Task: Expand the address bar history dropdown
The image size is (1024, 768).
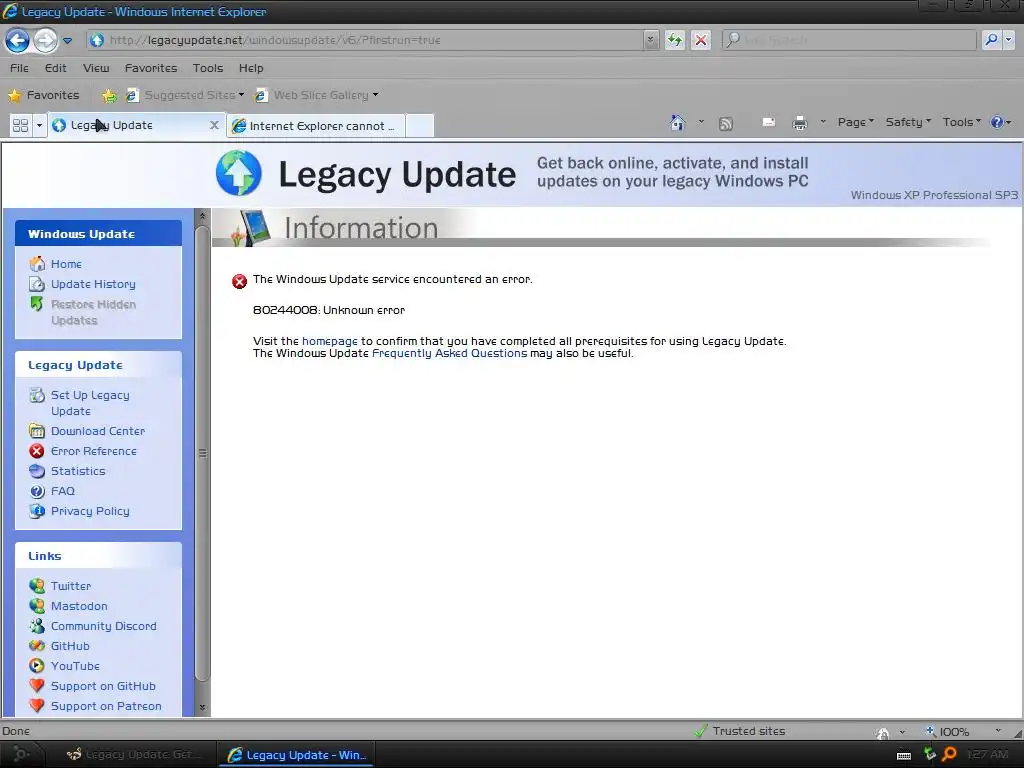Action: (x=650, y=40)
